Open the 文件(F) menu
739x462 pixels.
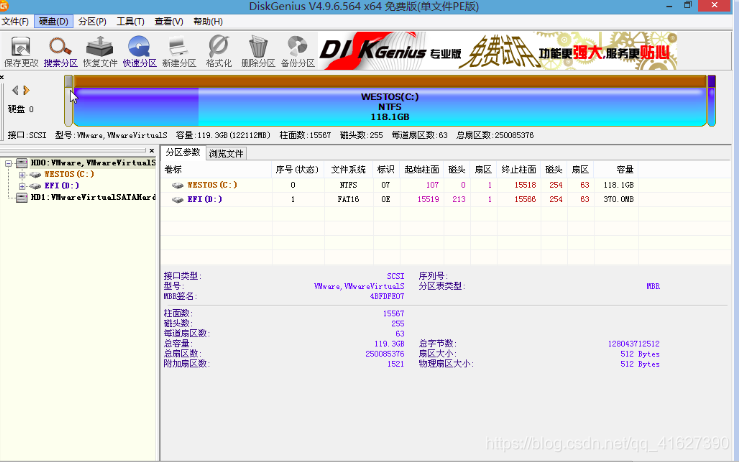[x=15, y=22]
